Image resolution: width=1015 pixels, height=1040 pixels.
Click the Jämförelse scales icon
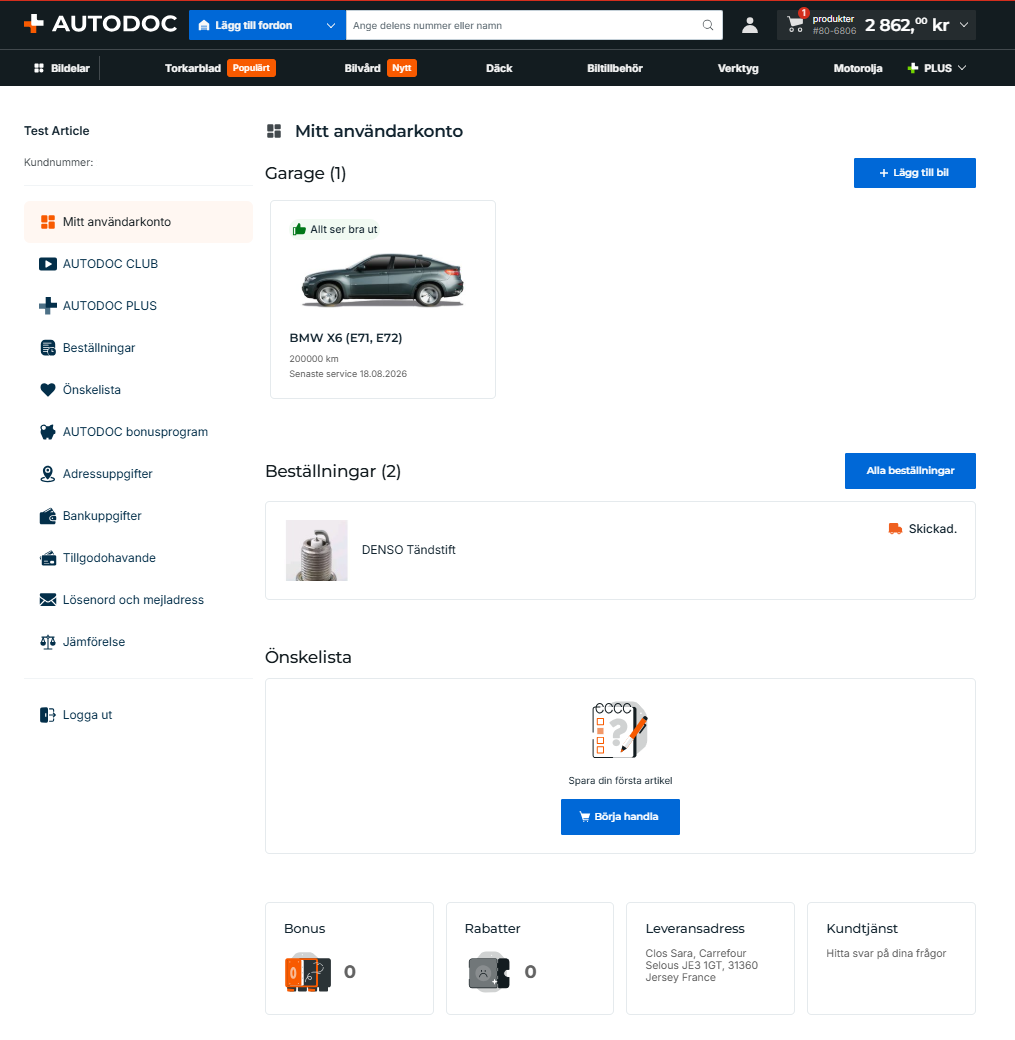(x=48, y=642)
